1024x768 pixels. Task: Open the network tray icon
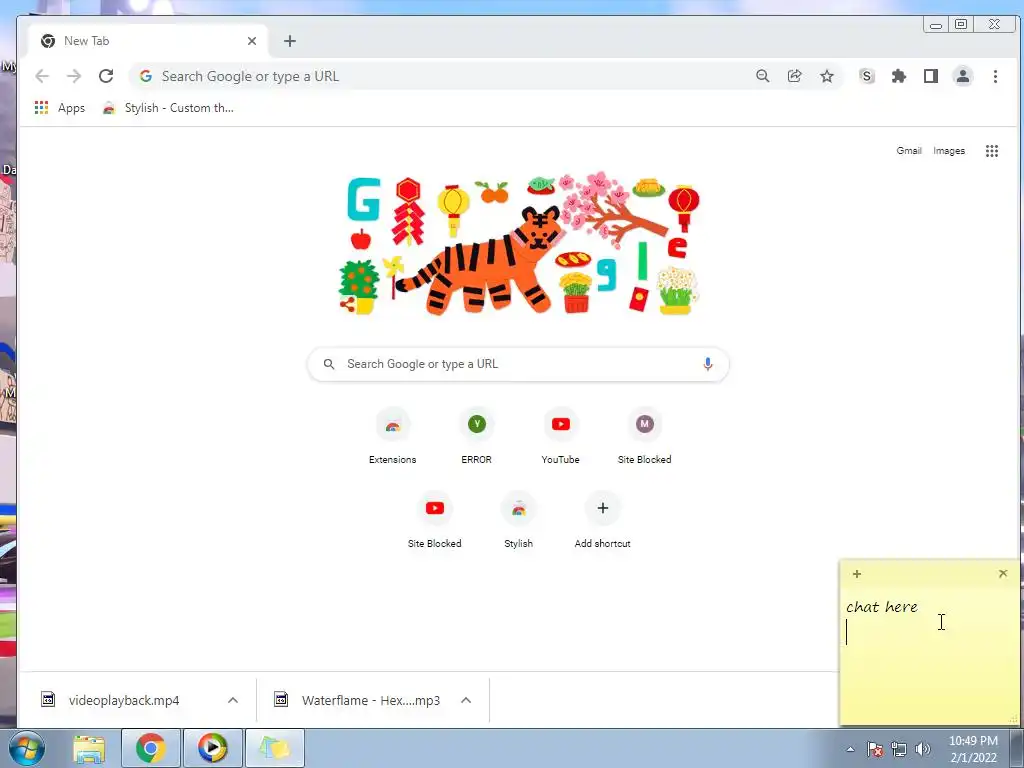[x=899, y=749]
